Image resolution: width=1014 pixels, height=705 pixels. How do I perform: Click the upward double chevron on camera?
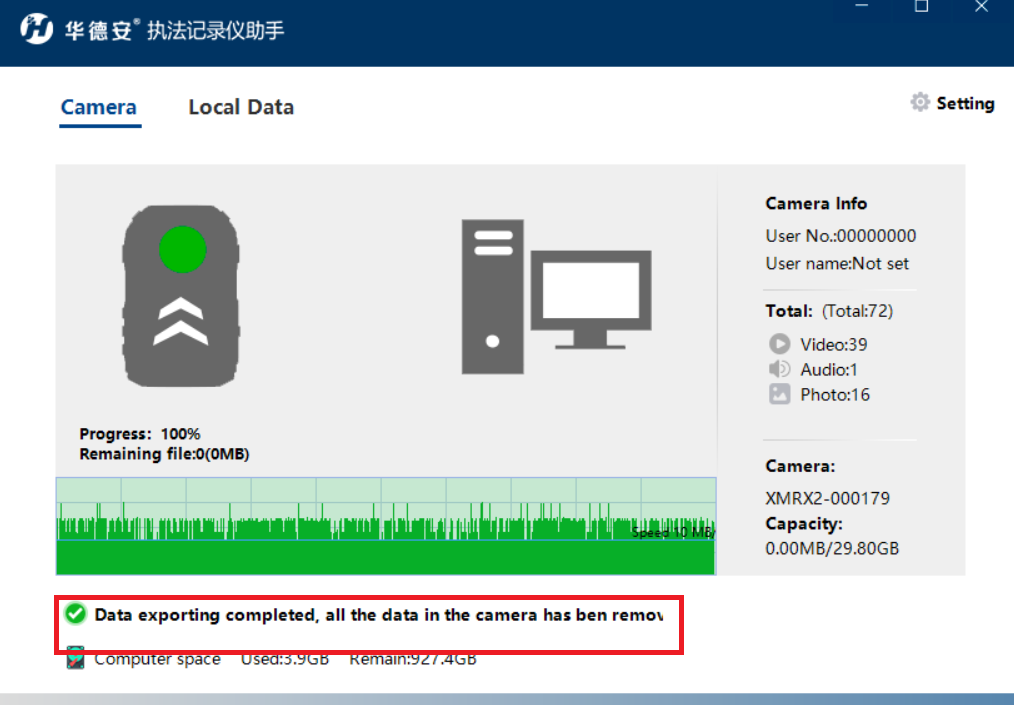click(181, 321)
